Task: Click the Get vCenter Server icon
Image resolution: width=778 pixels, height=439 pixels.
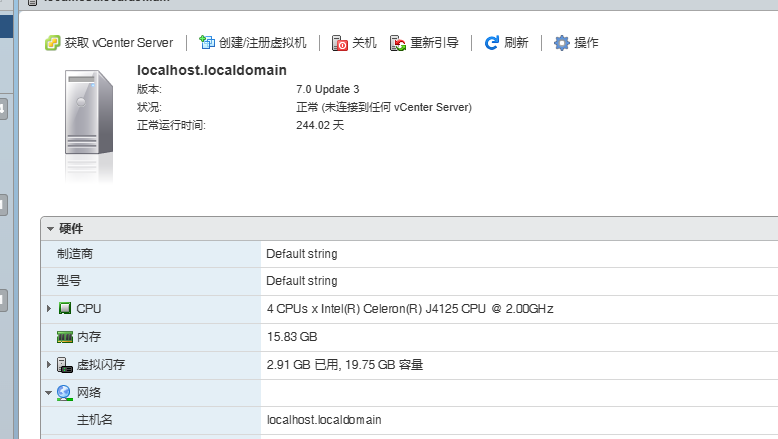Action: tap(52, 43)
